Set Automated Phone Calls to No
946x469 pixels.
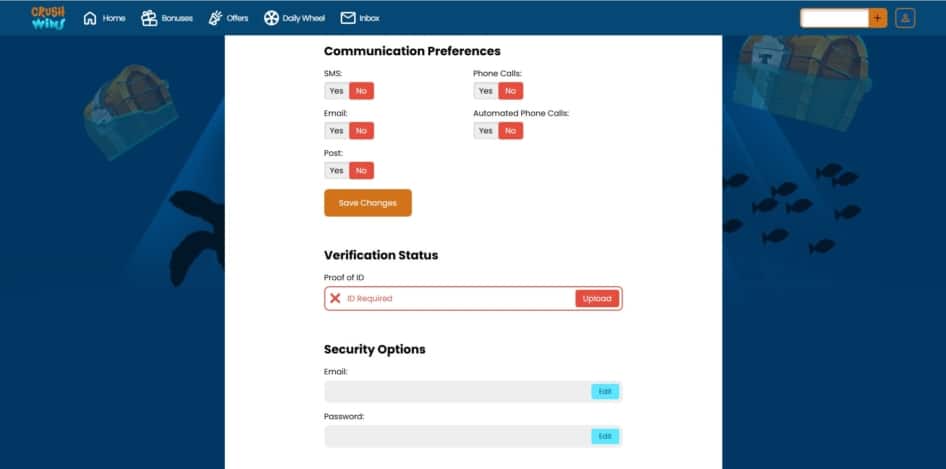click(x=510, y=131)
